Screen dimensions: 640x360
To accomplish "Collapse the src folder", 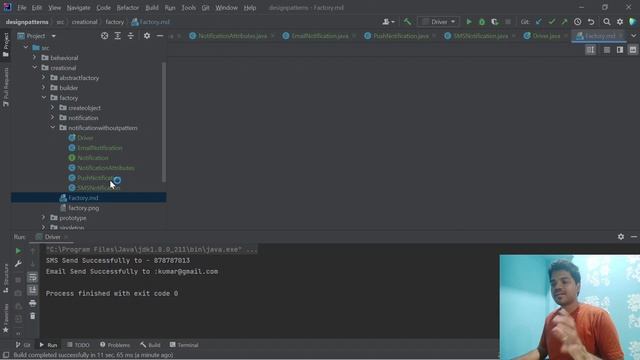I will click(26, 48).
